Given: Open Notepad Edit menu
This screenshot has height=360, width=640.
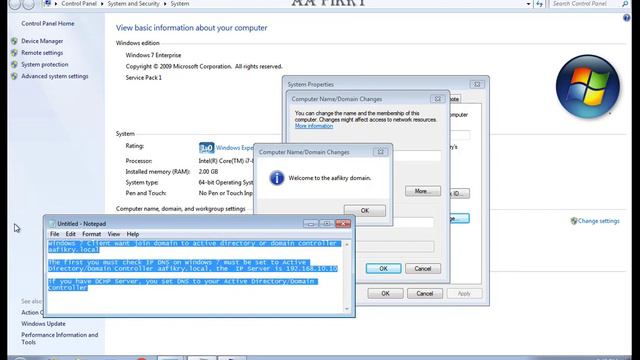Looking at the screenshot, I should [71, 234].
